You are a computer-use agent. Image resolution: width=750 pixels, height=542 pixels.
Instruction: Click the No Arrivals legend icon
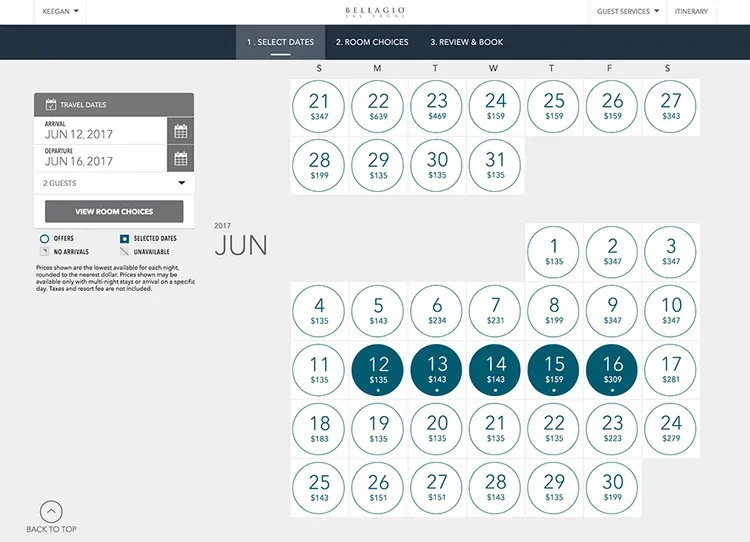pos(44,251)
